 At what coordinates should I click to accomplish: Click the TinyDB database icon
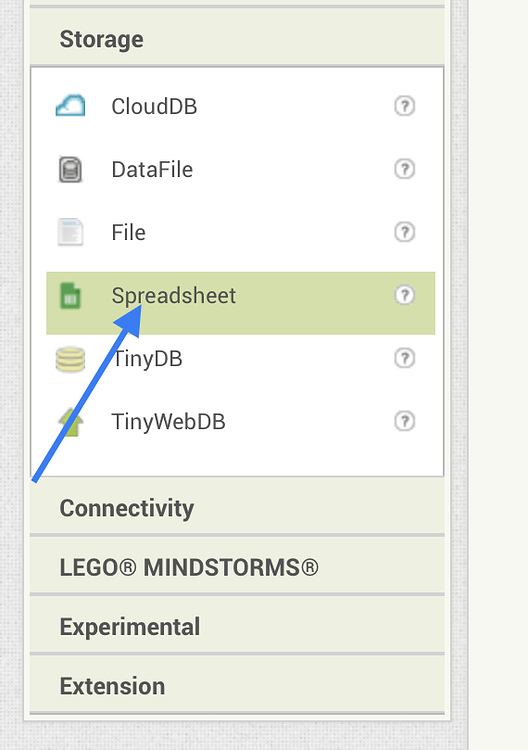70,359
